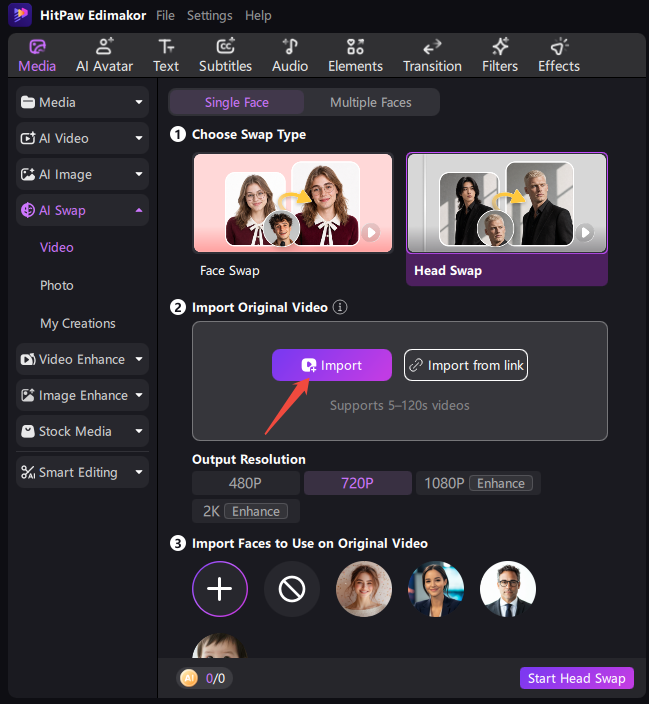Expand the Stock Media sidebar section
The width and height of the screenshot is (649, 704).
82,431
